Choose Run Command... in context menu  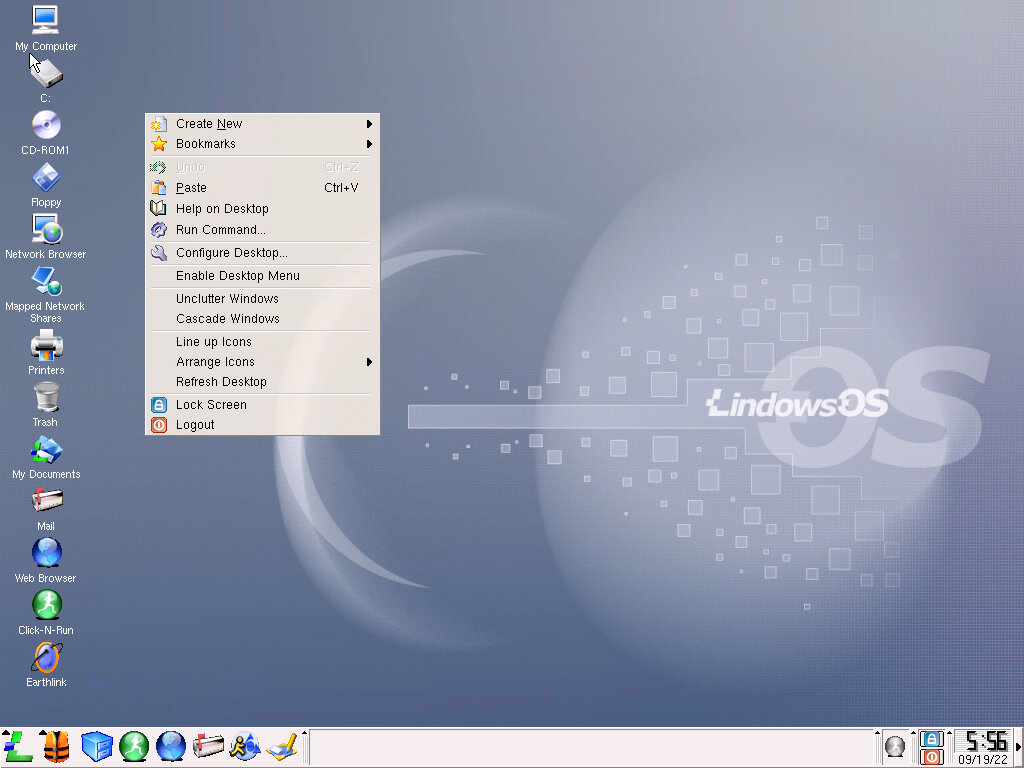coord(221,230)
